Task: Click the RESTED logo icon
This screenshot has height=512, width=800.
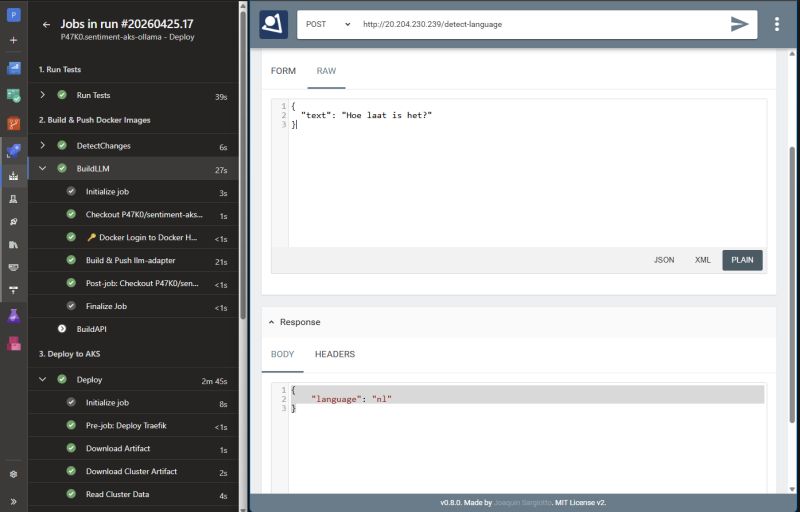Action: pos(273,24)
